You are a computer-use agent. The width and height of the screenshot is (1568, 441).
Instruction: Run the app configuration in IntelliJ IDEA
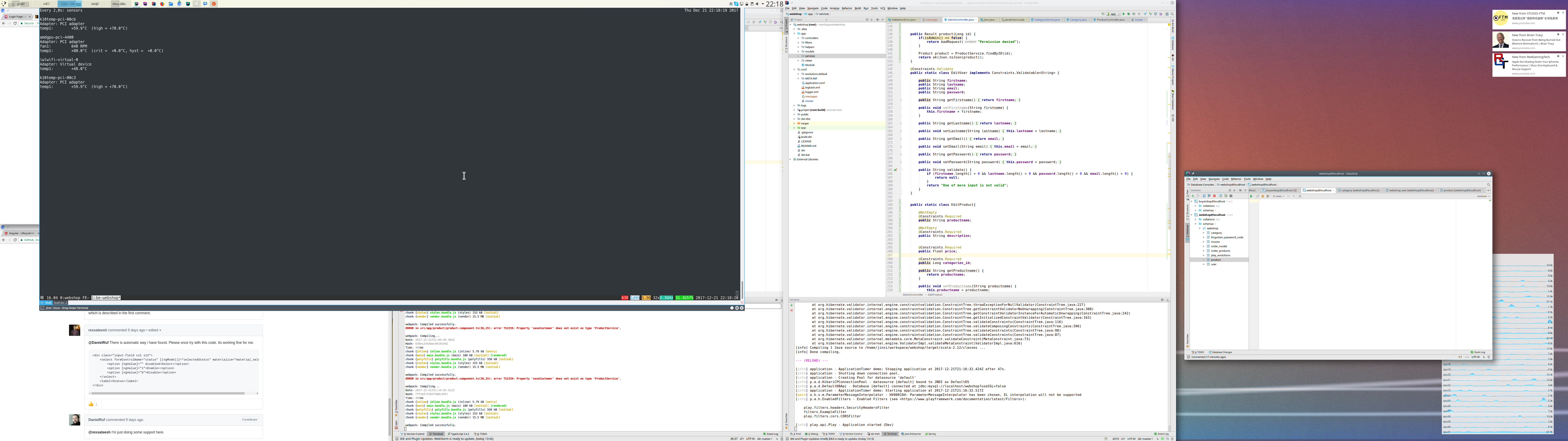(1124, 14)
